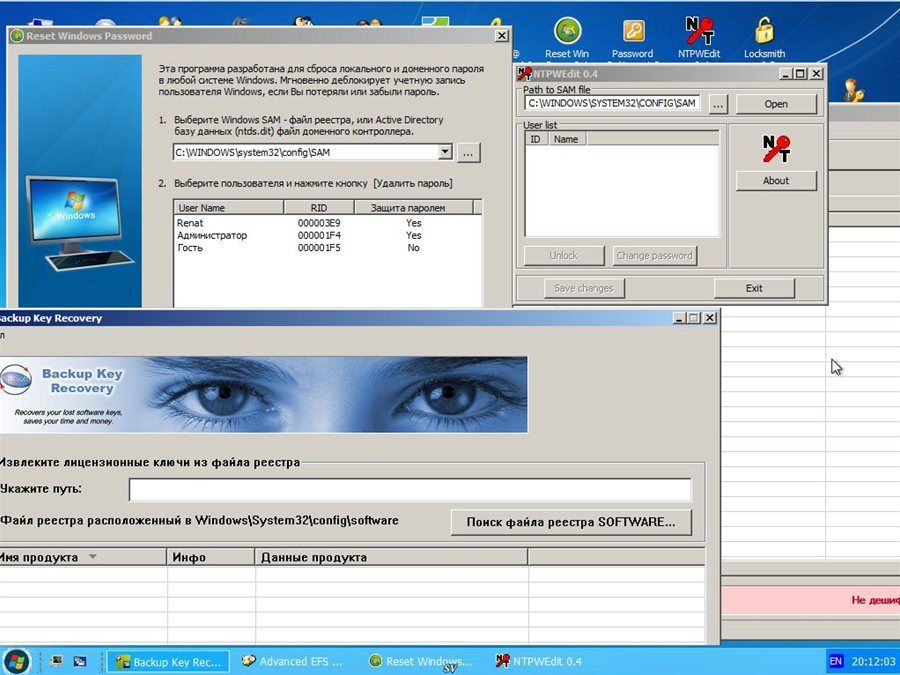
Task: Click the browse button in NTPWEdit
Action: pos(717,103)
